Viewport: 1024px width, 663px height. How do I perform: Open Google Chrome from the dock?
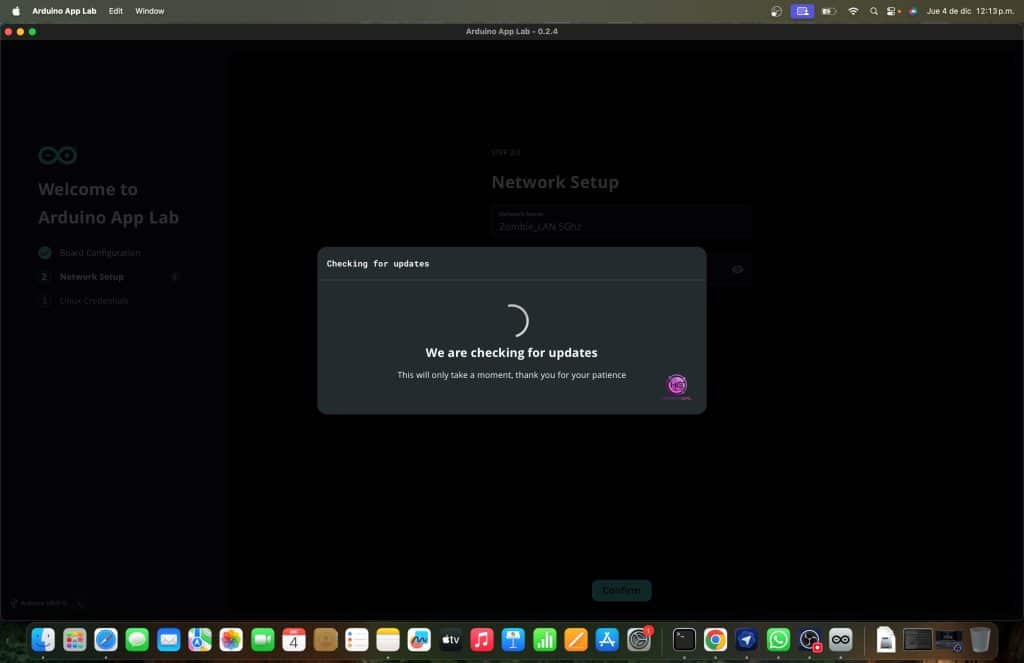click(x=715, y=639)
